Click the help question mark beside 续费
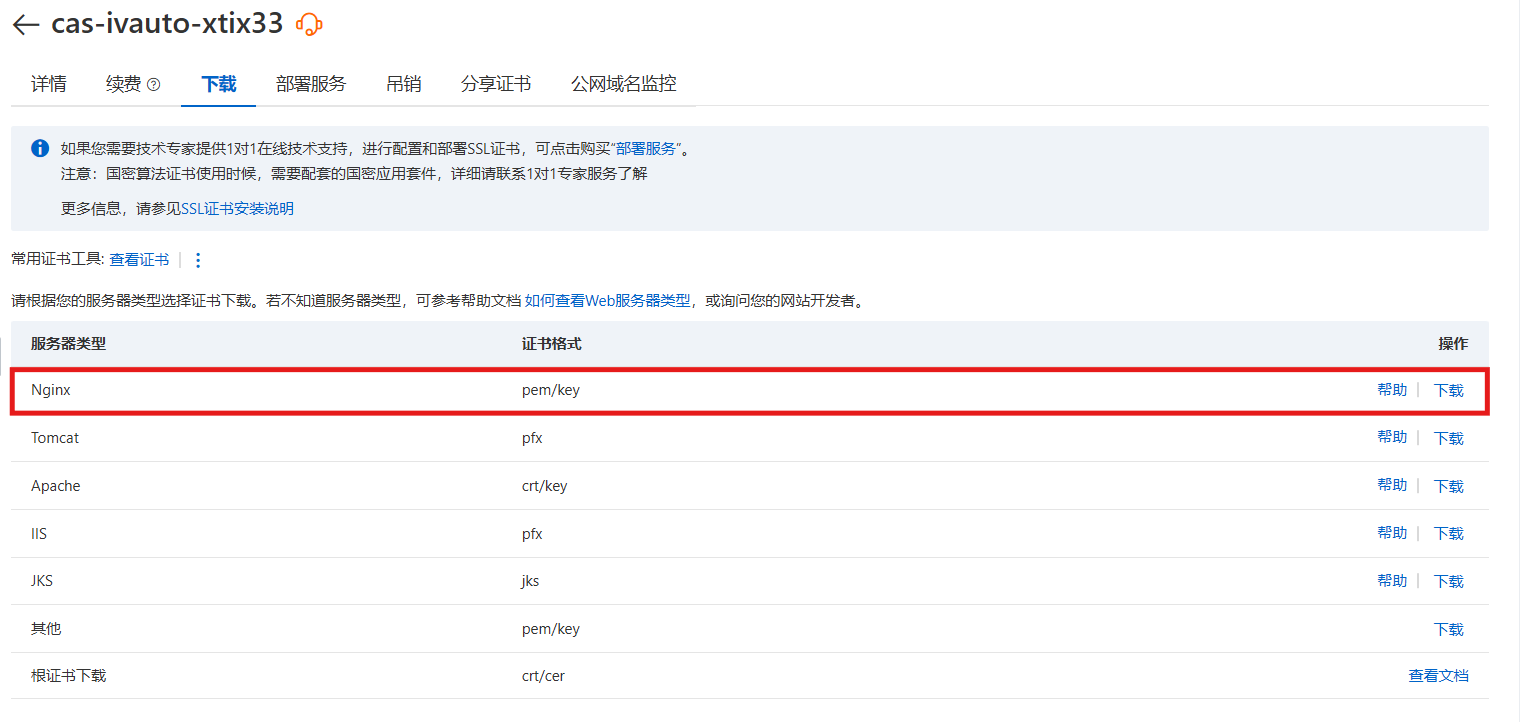Screen dimensions: 1523x722 (x=153, y=85)
